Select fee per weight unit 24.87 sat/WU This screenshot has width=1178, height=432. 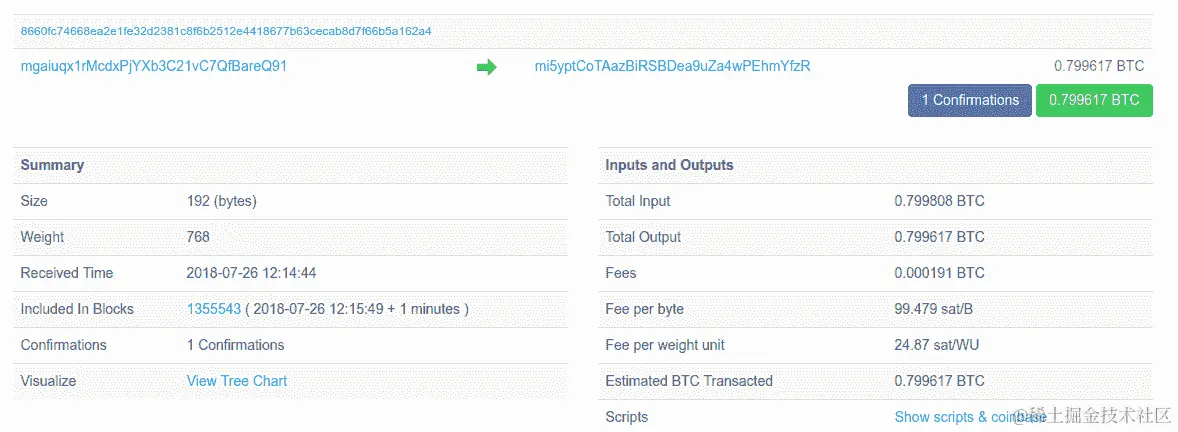click(x=936, y=345)
